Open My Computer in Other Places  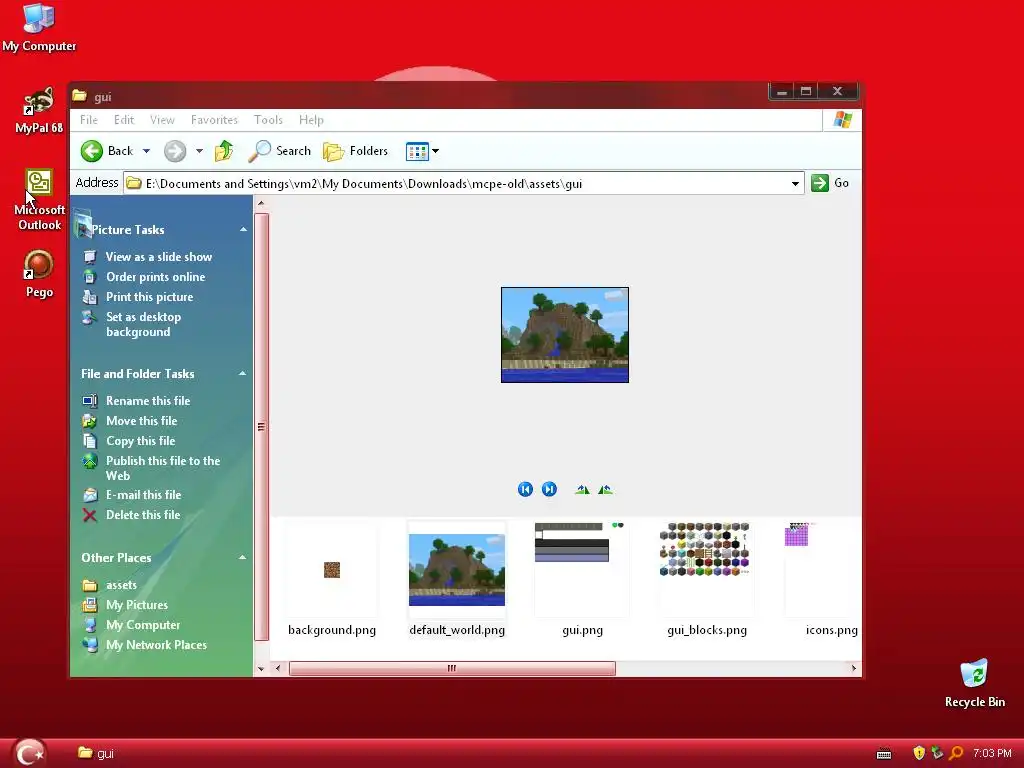click(x=143, y=625)
